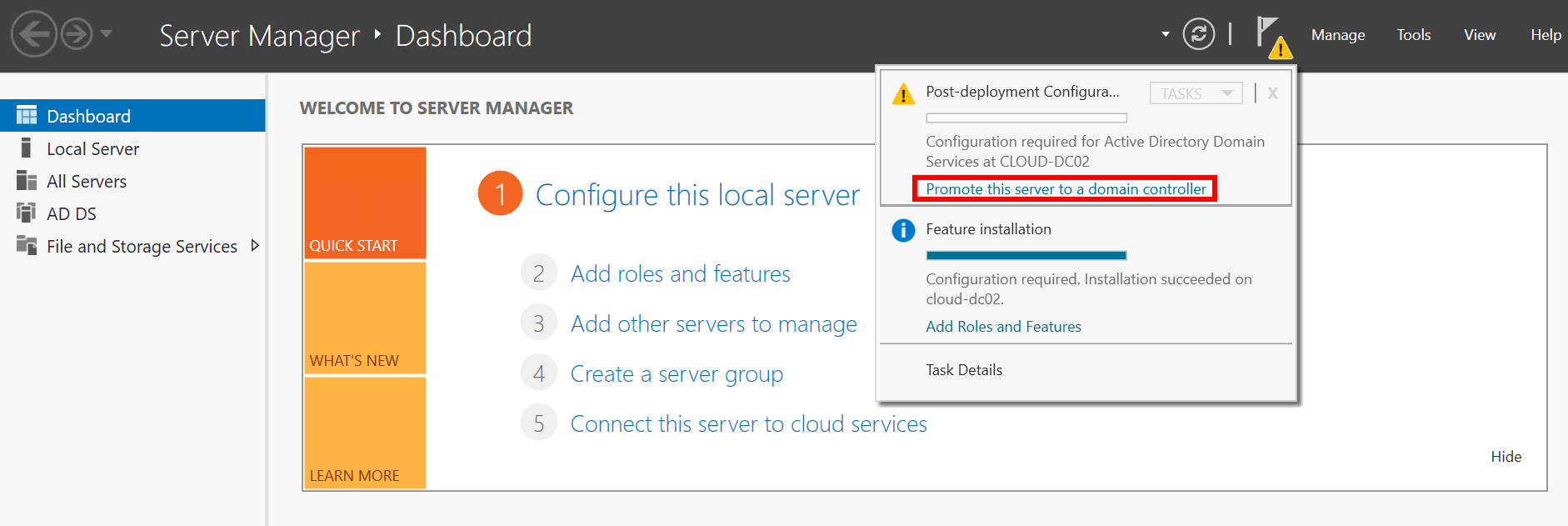Select the WHAT'S NEW tile
The width and height of the screenshot is (1568, 526).
coord(365,318)
